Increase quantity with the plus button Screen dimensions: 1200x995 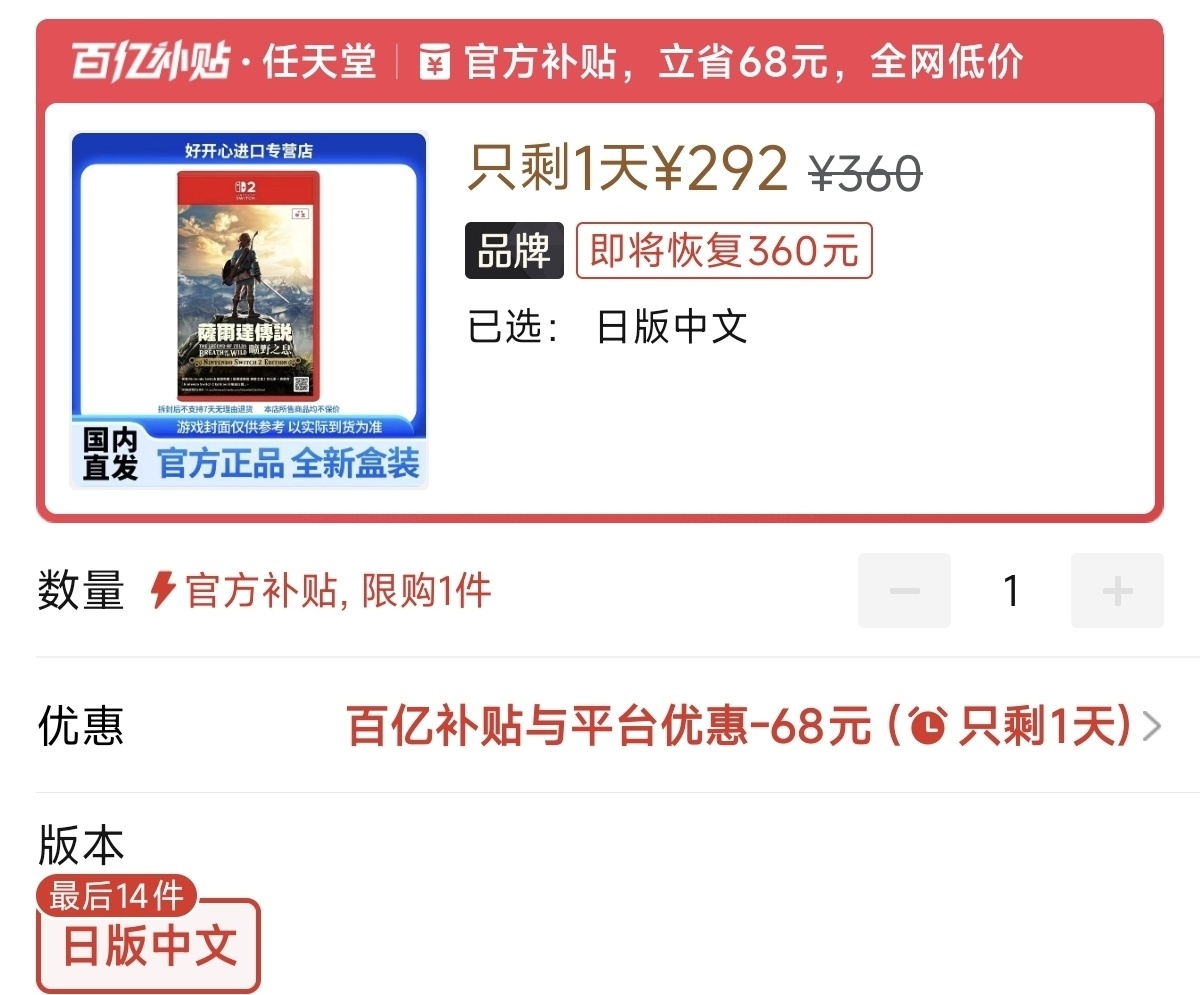(x=1117, y=590)
